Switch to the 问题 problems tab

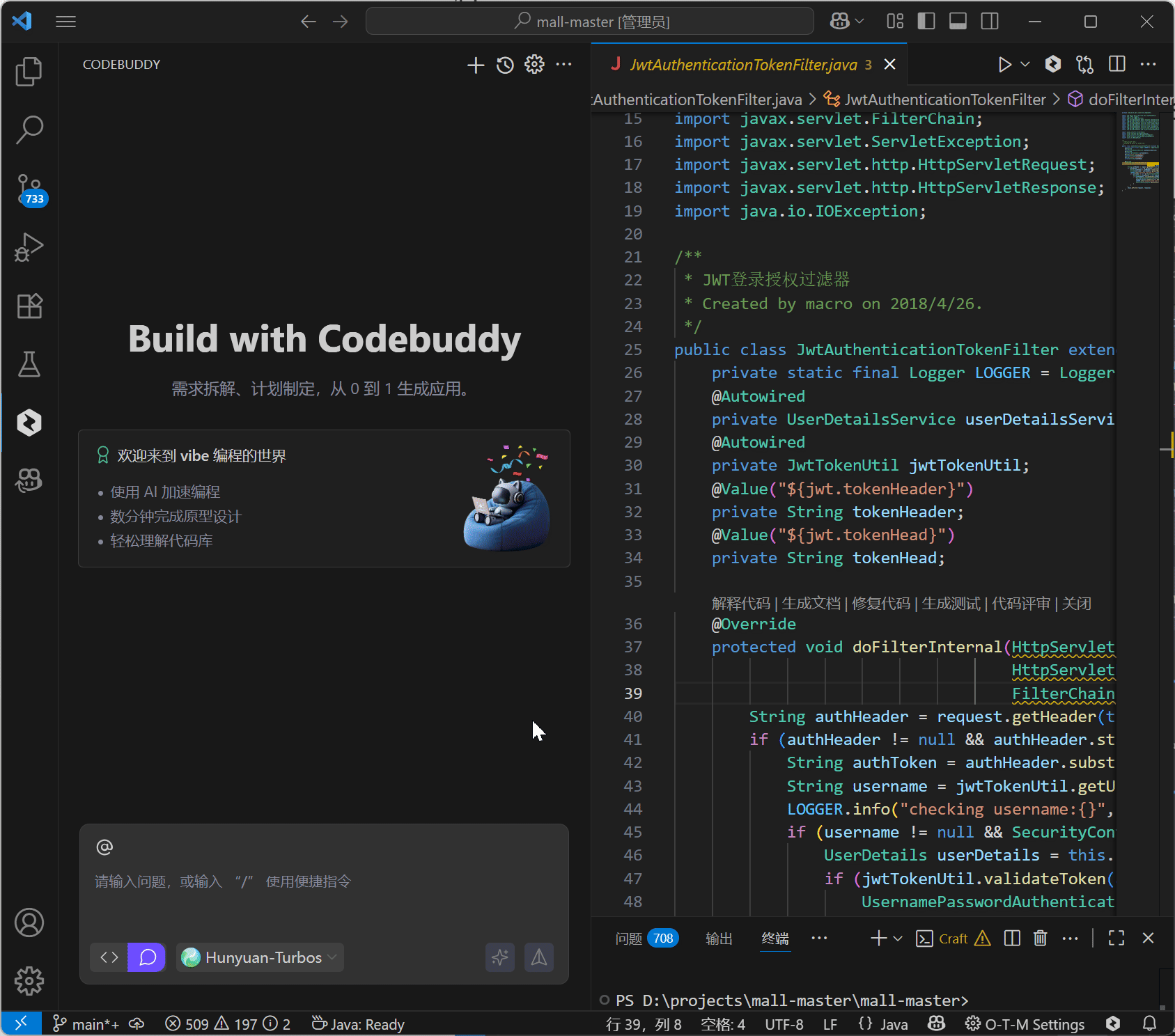629,939
